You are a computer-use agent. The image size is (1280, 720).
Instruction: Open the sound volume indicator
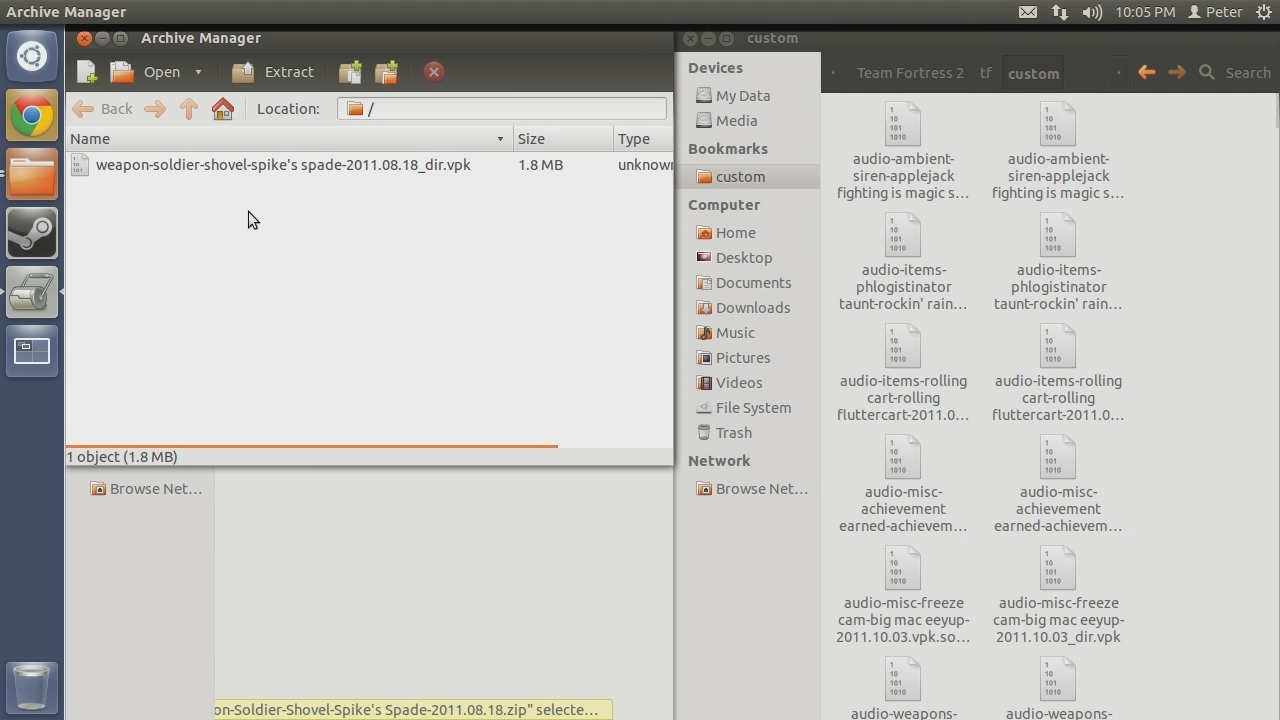(1092, 12)
